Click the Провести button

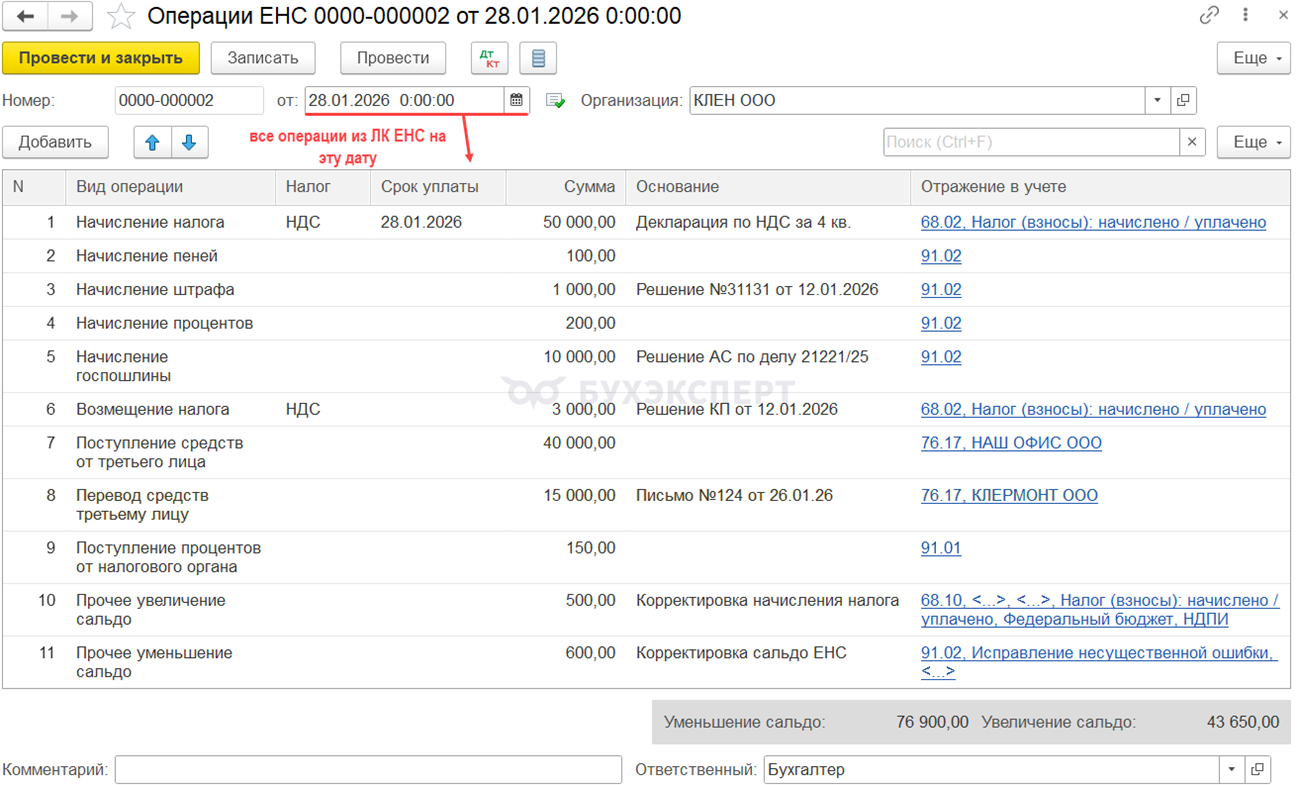393,58
